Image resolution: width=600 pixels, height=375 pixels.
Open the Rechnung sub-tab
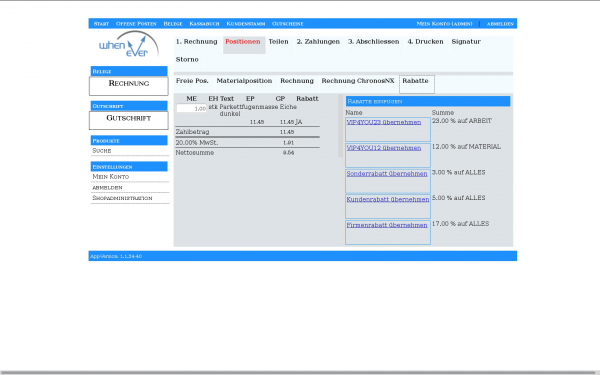point(297,81)
